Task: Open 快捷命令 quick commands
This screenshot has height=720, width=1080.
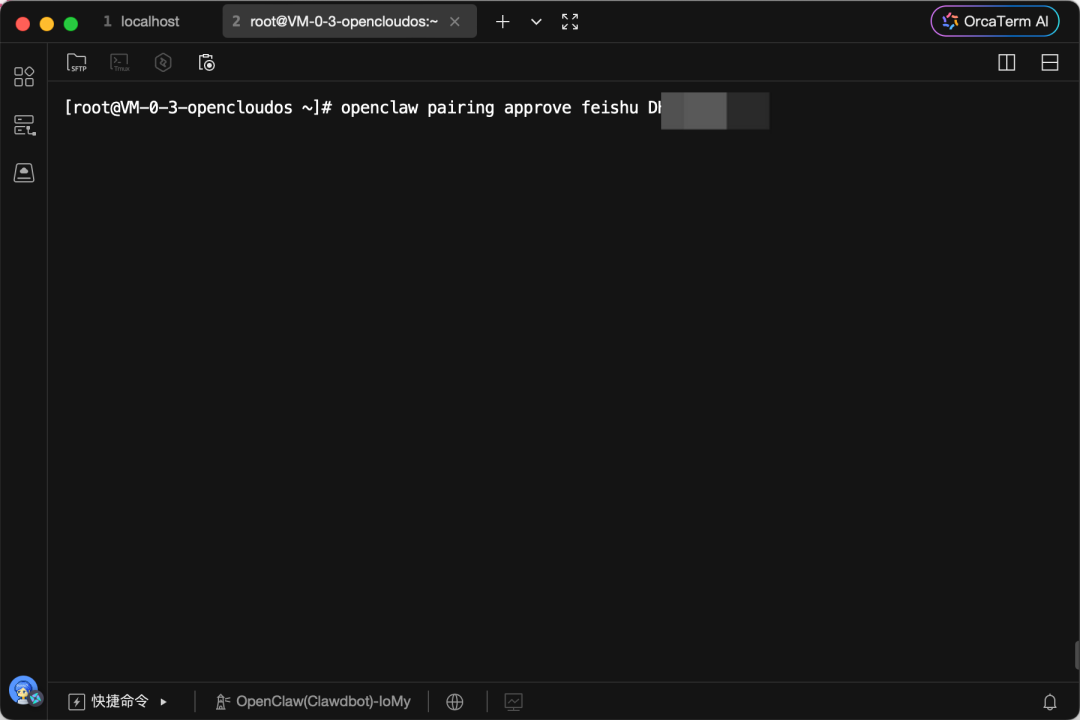Action: point(108,701)
